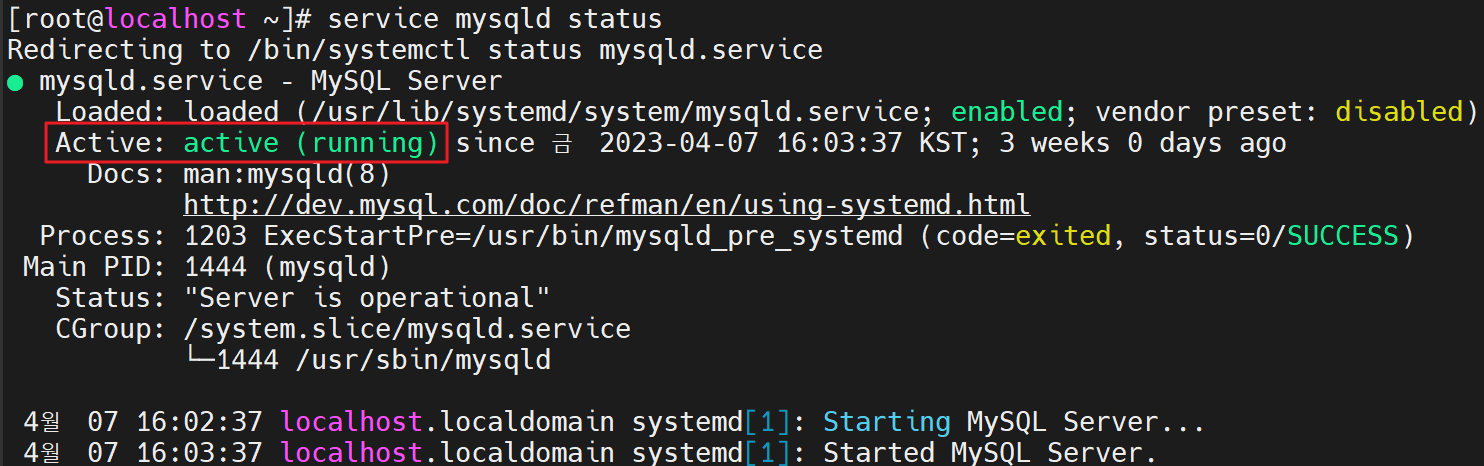Click the green service status dot
This screenshot has height=466, width=1484.
tap(14, 81)
